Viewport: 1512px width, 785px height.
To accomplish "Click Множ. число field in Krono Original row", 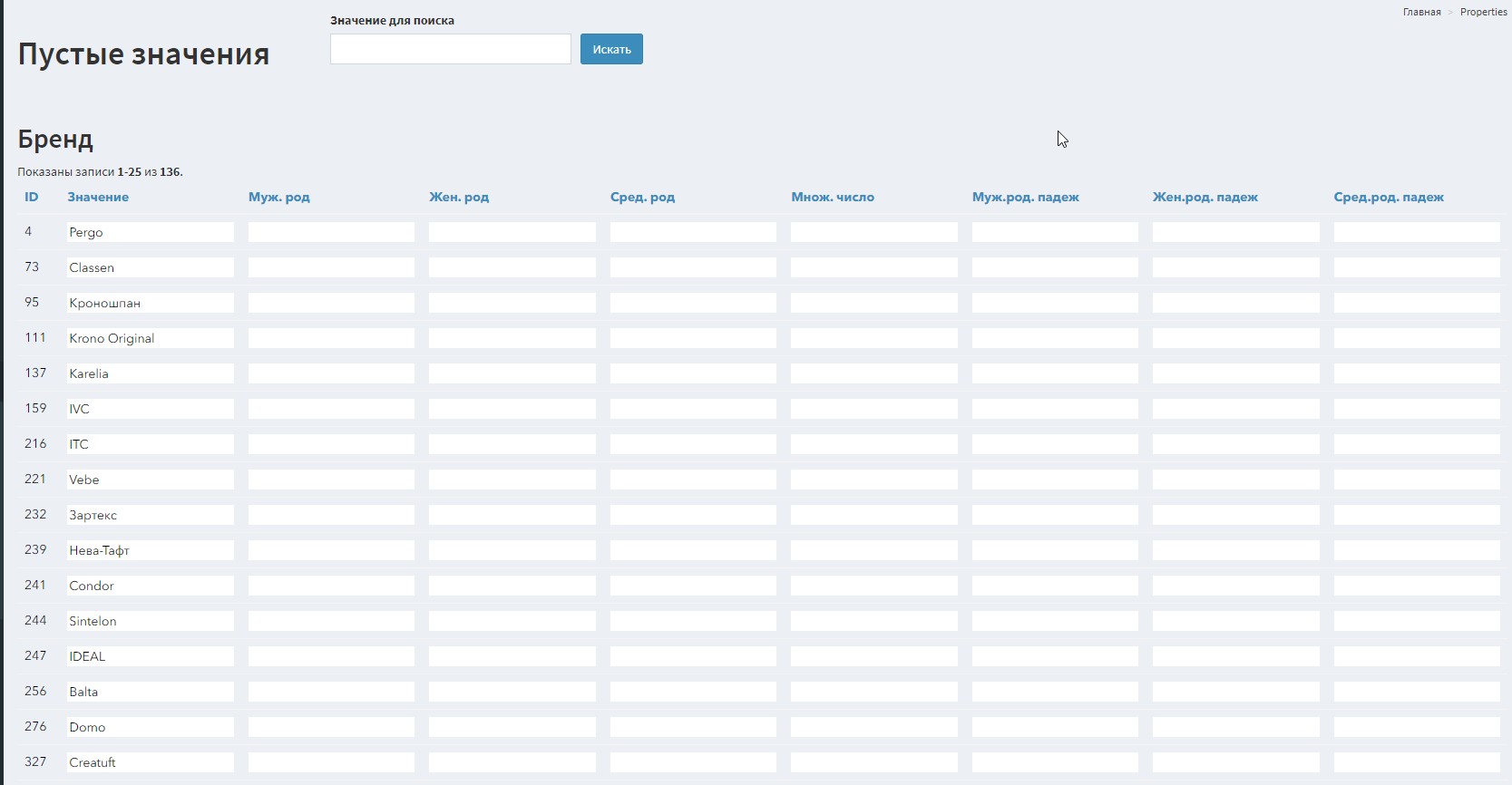I will pos(874,338).
